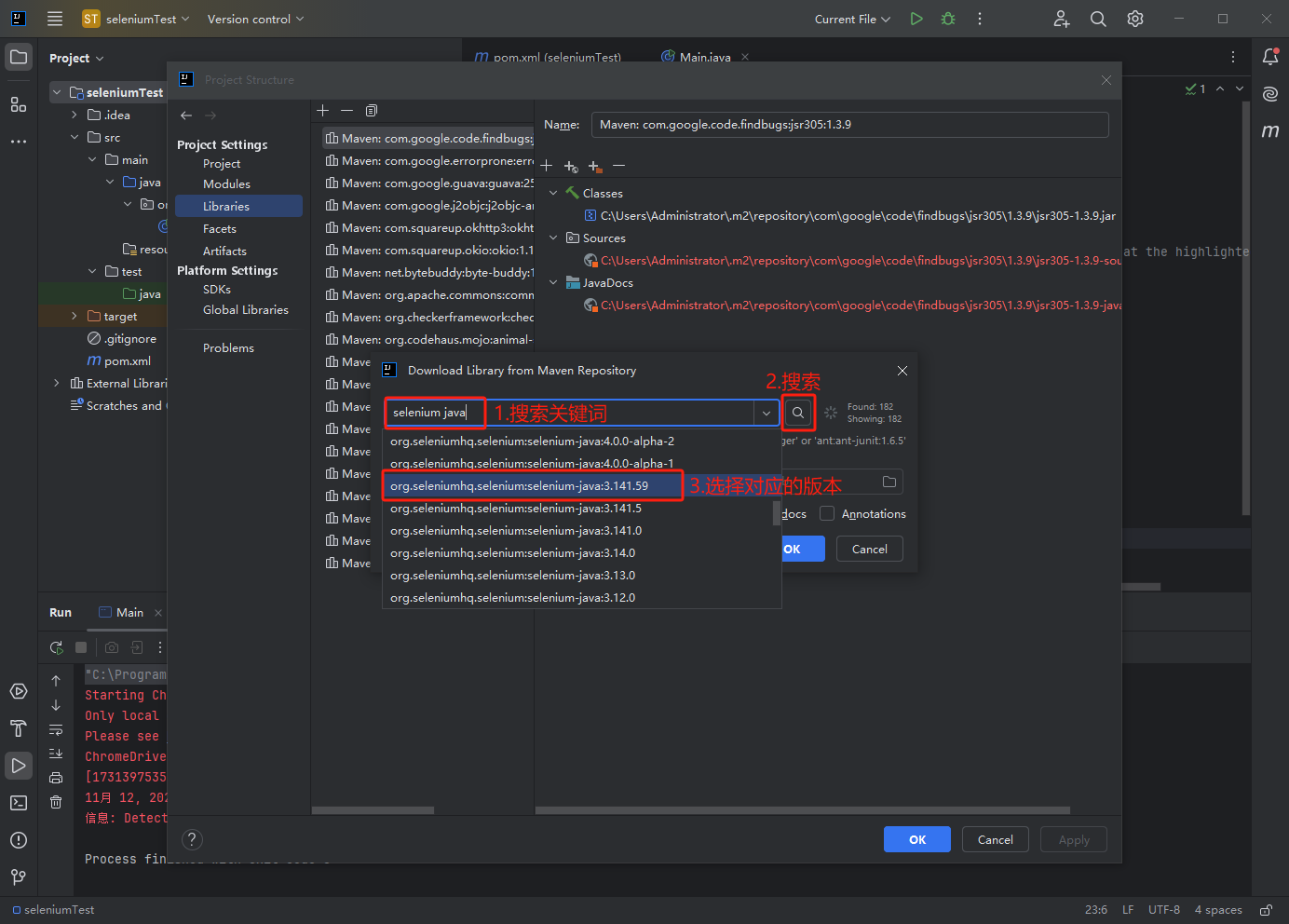Click OK in Maven download dialog
This screenshot has height=924, width=1289.
[803, 549]
